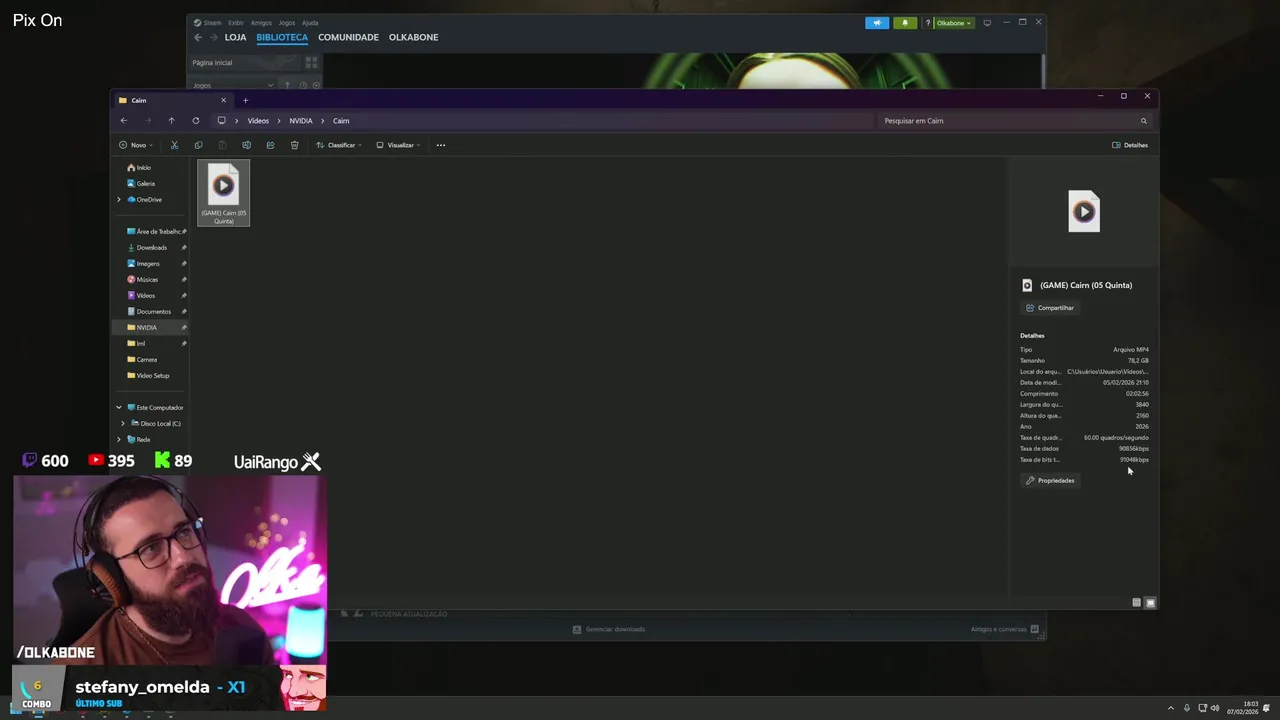Viewport: 1280px width, 720px height.
Task: Rename the selected file
Action: (246, 145)
